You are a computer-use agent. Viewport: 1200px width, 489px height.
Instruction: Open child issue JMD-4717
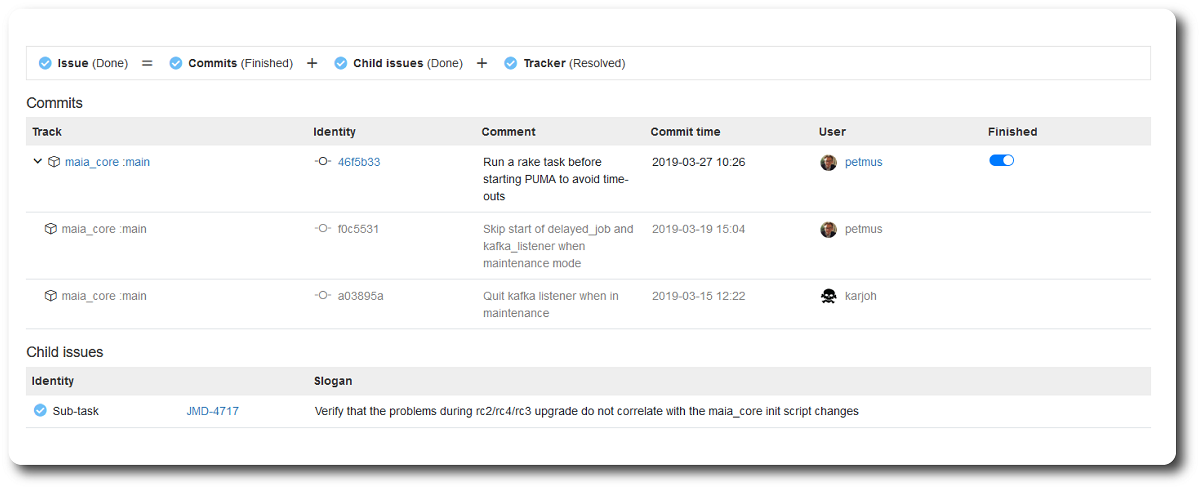212,411
